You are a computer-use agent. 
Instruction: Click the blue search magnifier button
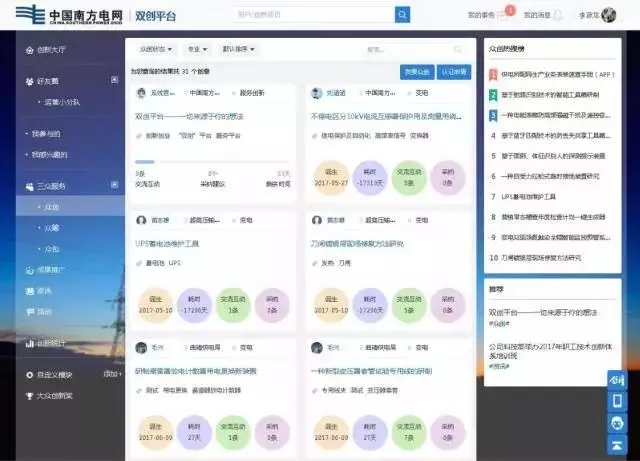click(x=402, y=14)
